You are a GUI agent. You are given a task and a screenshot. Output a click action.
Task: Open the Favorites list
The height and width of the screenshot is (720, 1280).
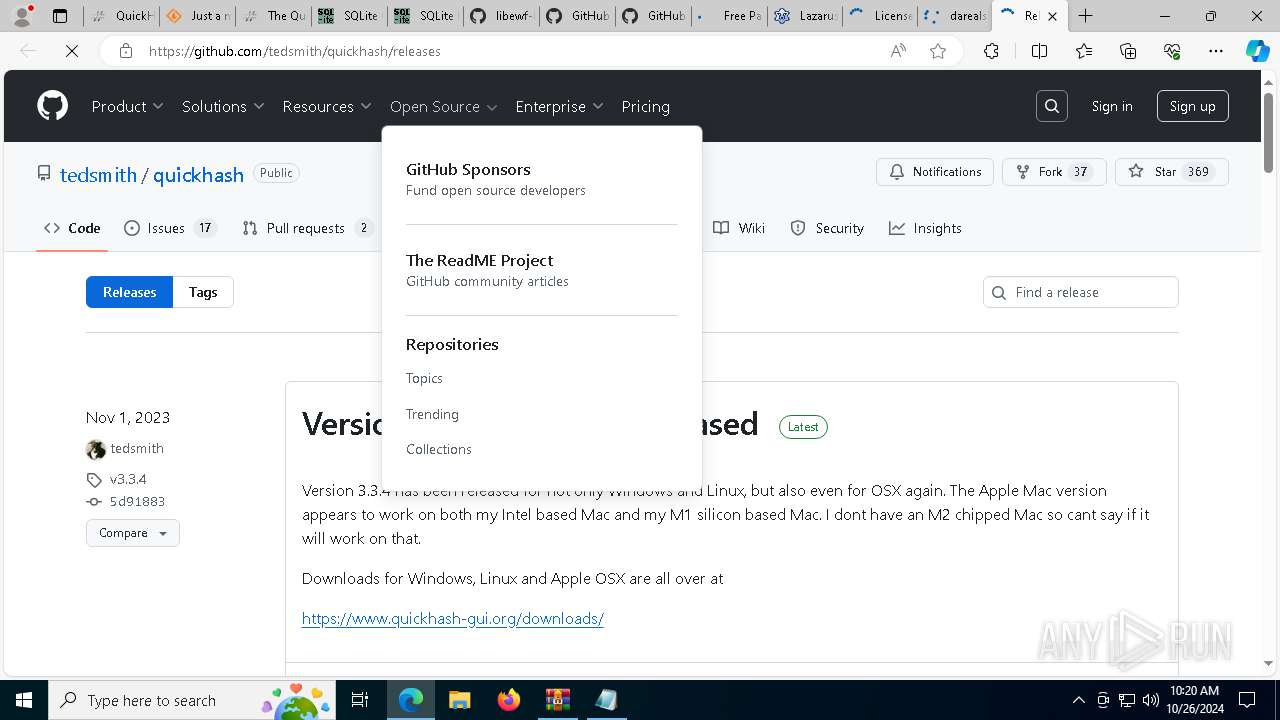point(1084,51)
